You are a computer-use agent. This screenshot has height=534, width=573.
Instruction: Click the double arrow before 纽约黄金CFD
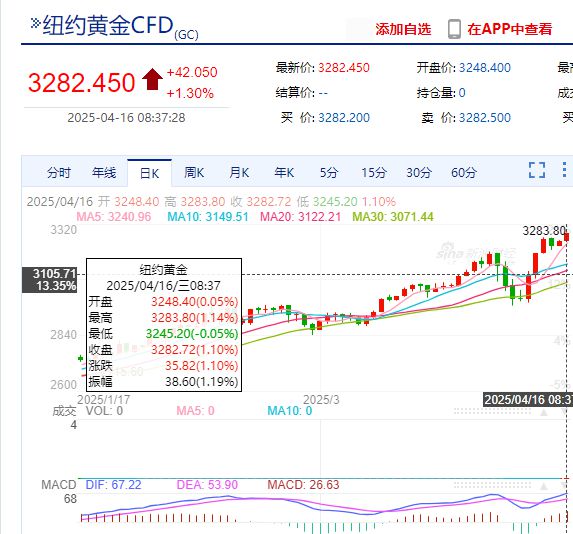(x=35, y=23)
